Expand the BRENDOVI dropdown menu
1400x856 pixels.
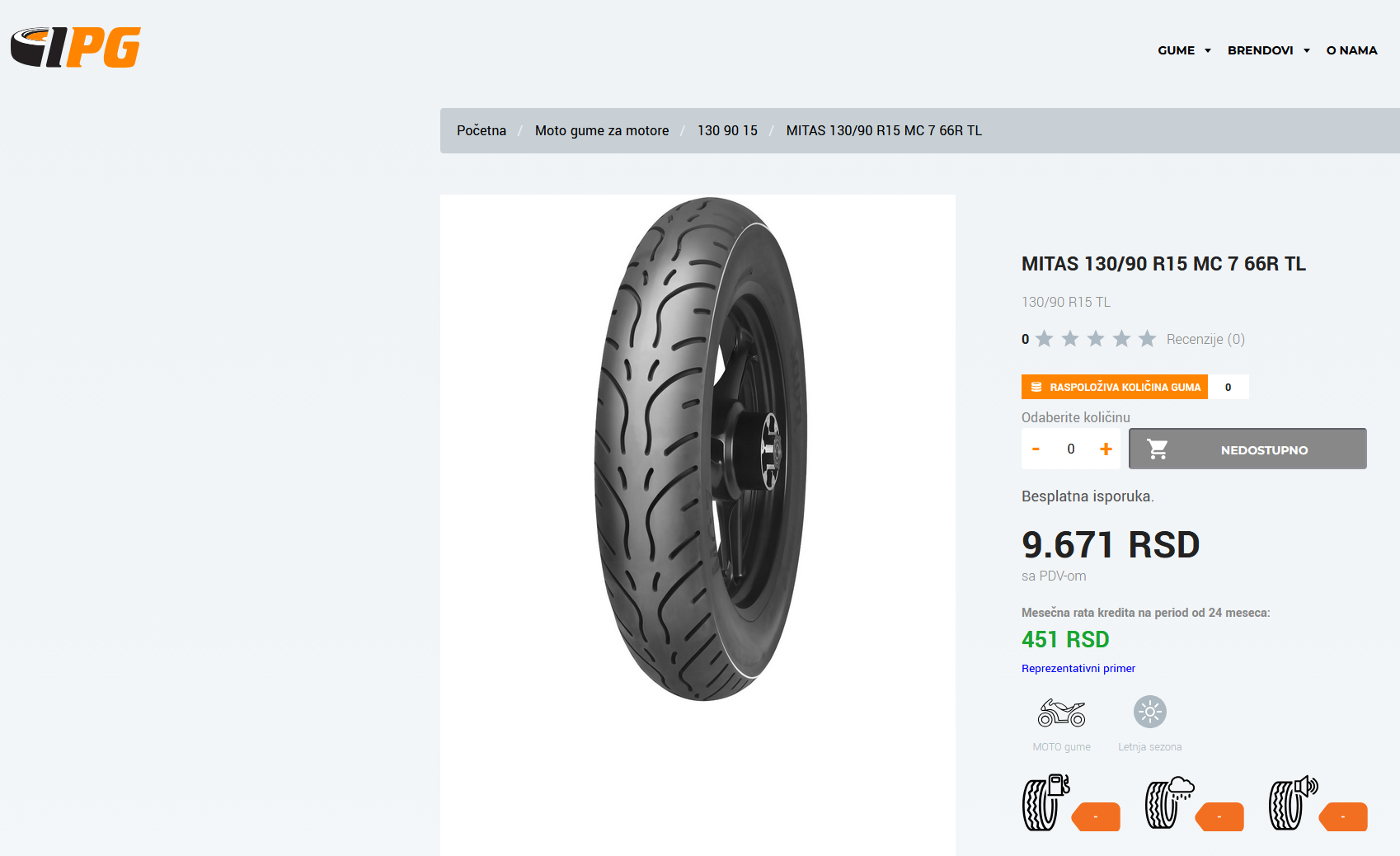pos(1268,50)
